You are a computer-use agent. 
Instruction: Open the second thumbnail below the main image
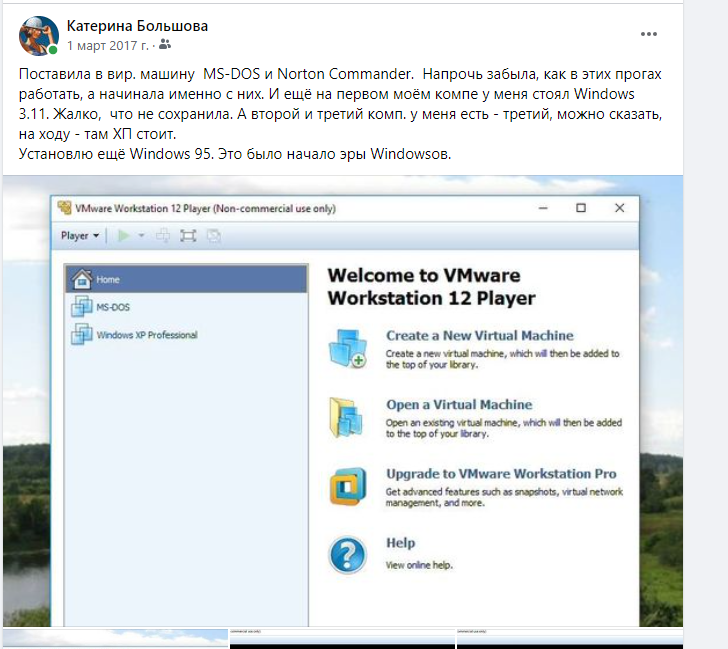(342, 638)
